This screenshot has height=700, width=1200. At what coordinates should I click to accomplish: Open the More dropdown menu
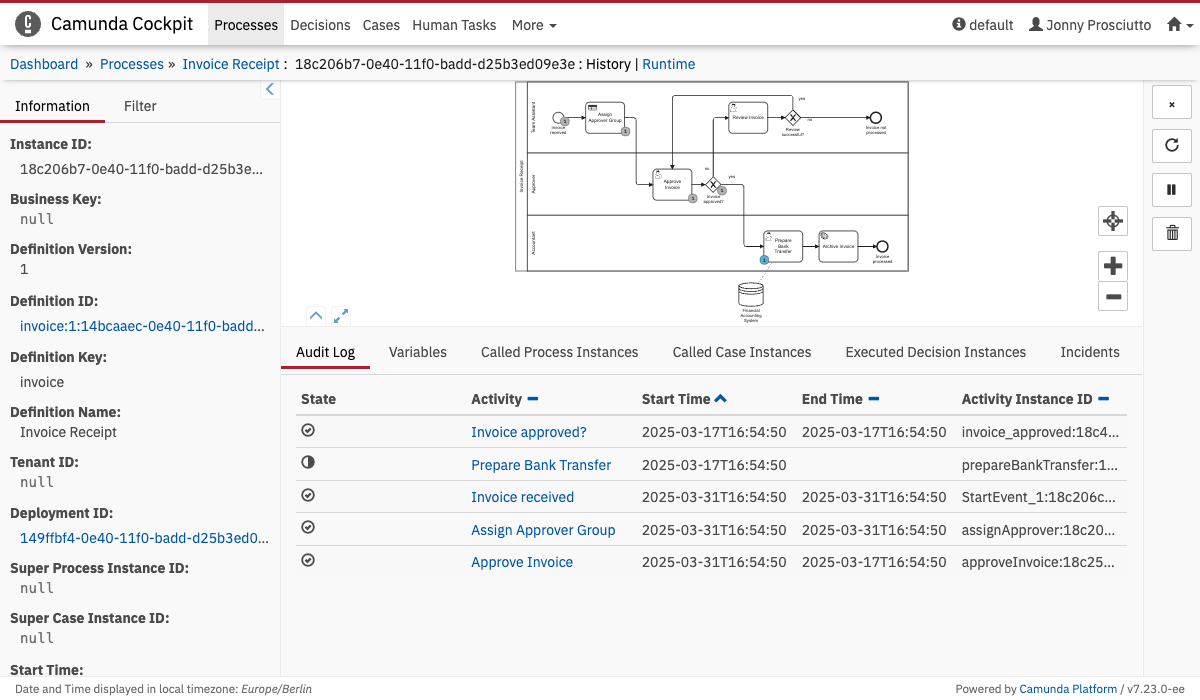[x=534, y=25]
